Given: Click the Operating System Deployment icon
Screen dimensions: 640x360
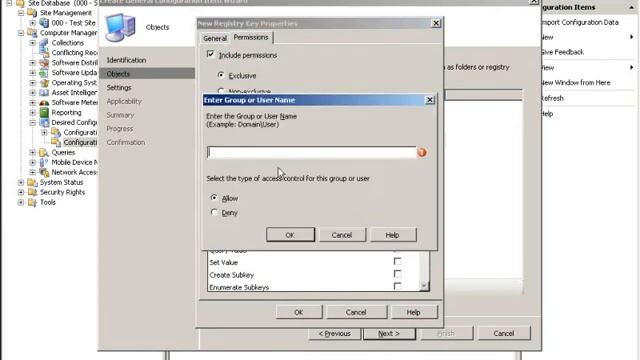Looking at the screenshot, I should (x=44, y=82).
